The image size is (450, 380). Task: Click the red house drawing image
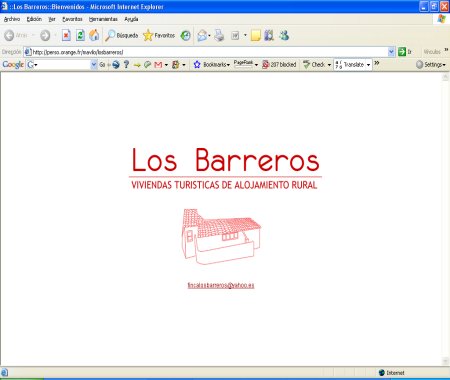tap(221, 236)
